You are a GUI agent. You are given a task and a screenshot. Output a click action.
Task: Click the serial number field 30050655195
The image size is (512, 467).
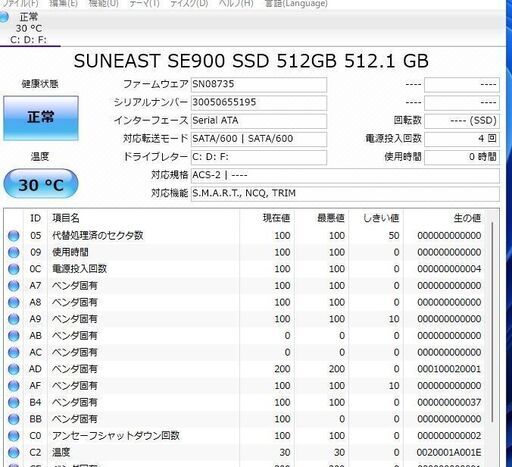(259, 103)
